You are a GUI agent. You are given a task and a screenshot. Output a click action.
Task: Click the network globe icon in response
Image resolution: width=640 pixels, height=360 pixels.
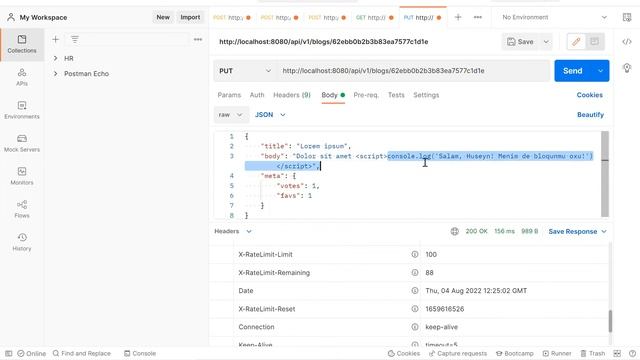coord(454,231)
